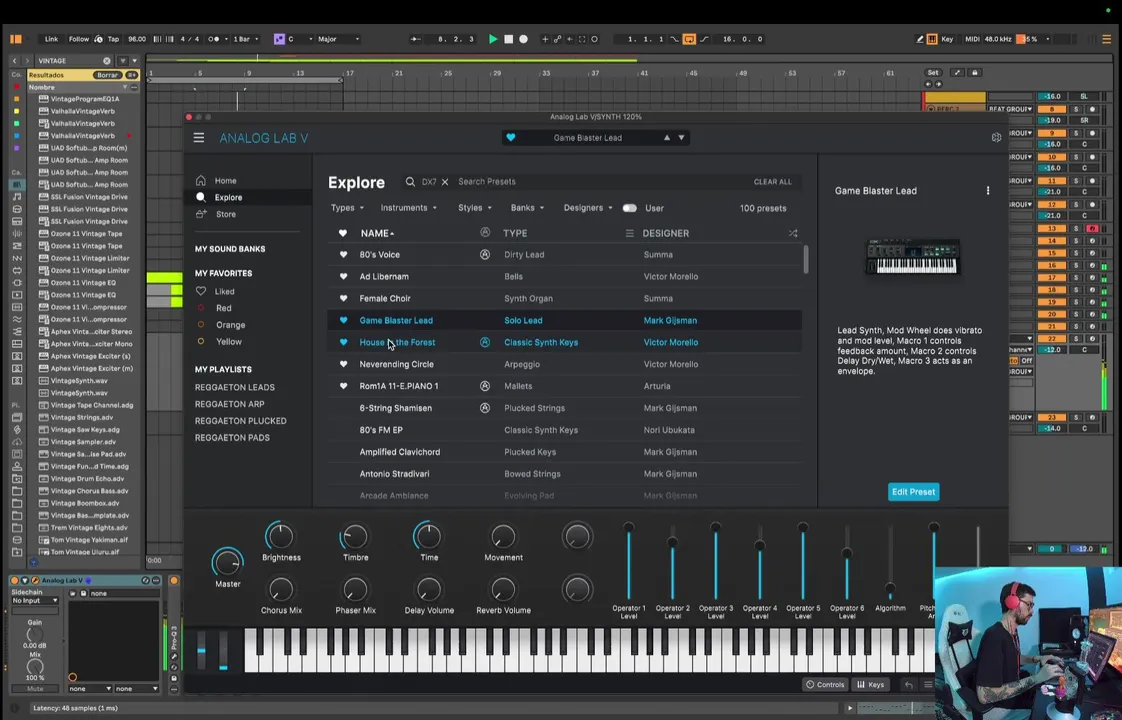Screen dimensions: 1122x720
Task: Click the draw mode pencil icon in Ableton
Action: click(919, 39)
